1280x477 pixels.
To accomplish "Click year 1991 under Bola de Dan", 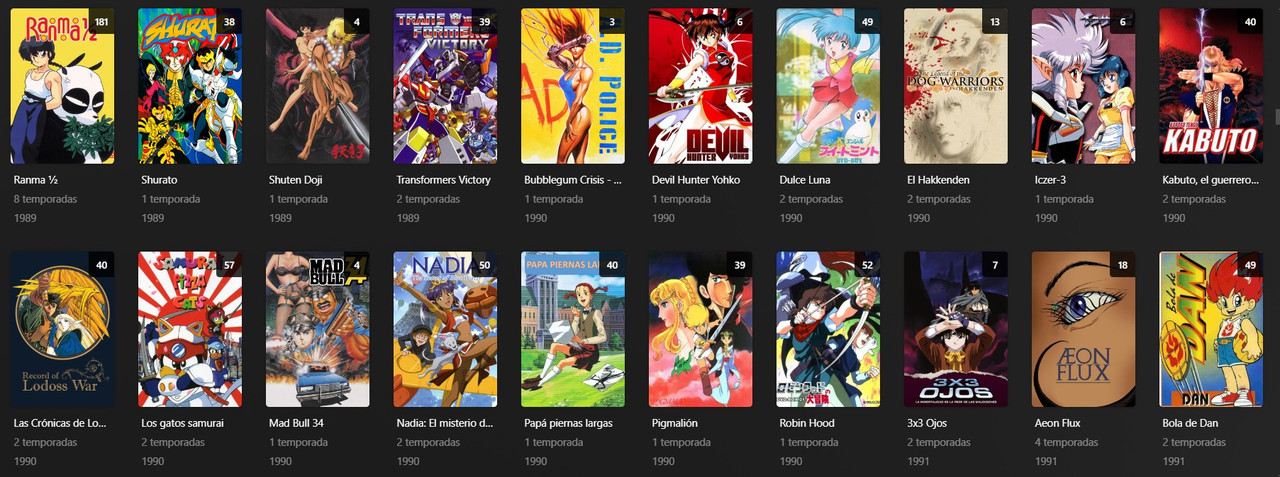I will tap(1174, 461).
